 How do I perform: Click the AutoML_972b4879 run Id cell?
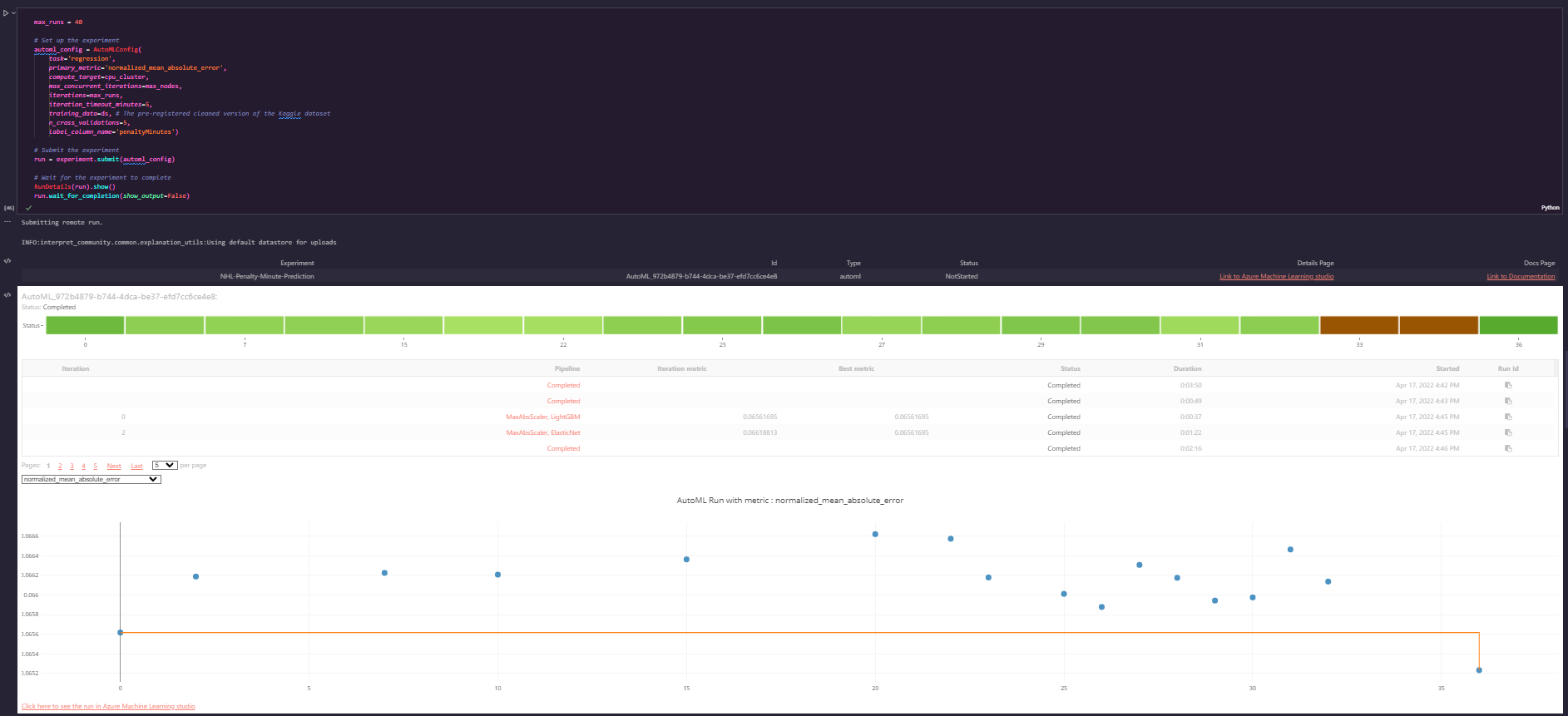(701, 276)
